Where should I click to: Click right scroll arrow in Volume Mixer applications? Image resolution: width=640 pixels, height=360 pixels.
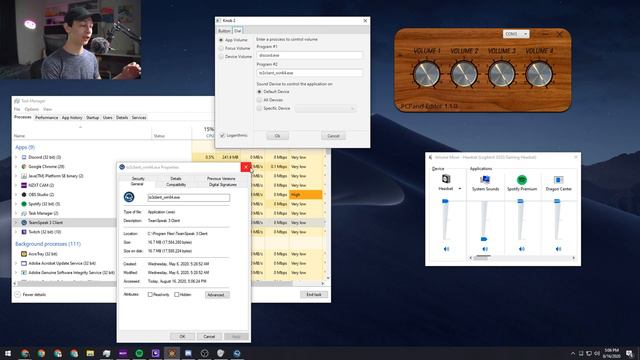574,258
